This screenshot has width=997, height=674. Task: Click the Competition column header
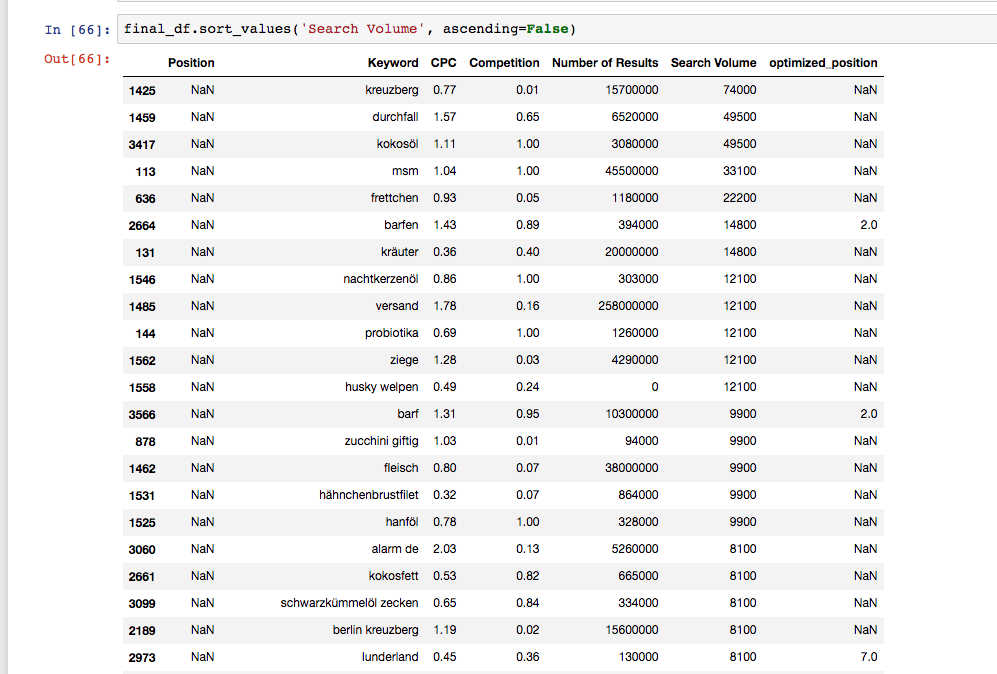504,63
